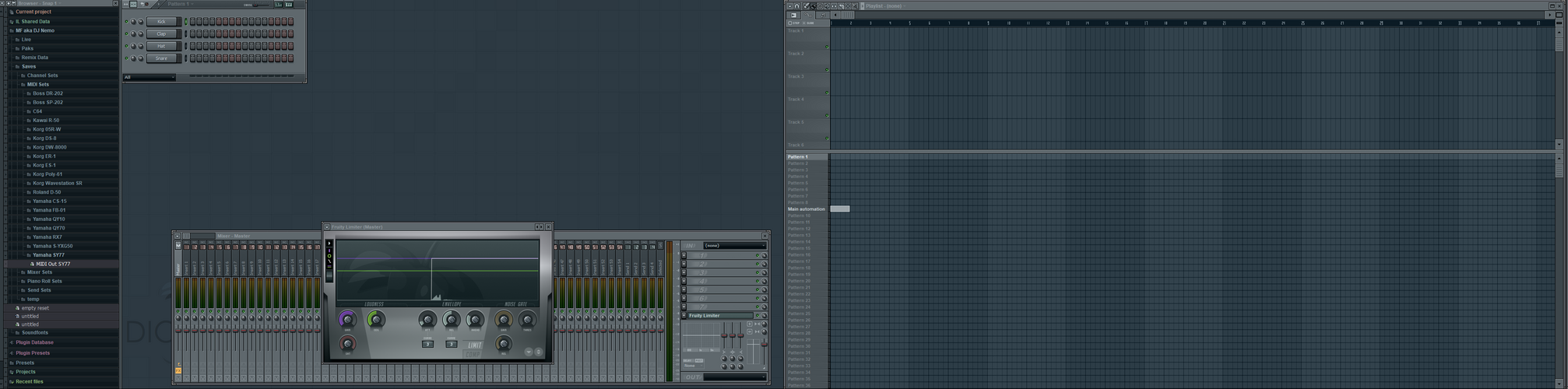Open the Playlist options menu arrow
Image resolution: width=1568 pixels, height=389 pixels.
(789, 6)
